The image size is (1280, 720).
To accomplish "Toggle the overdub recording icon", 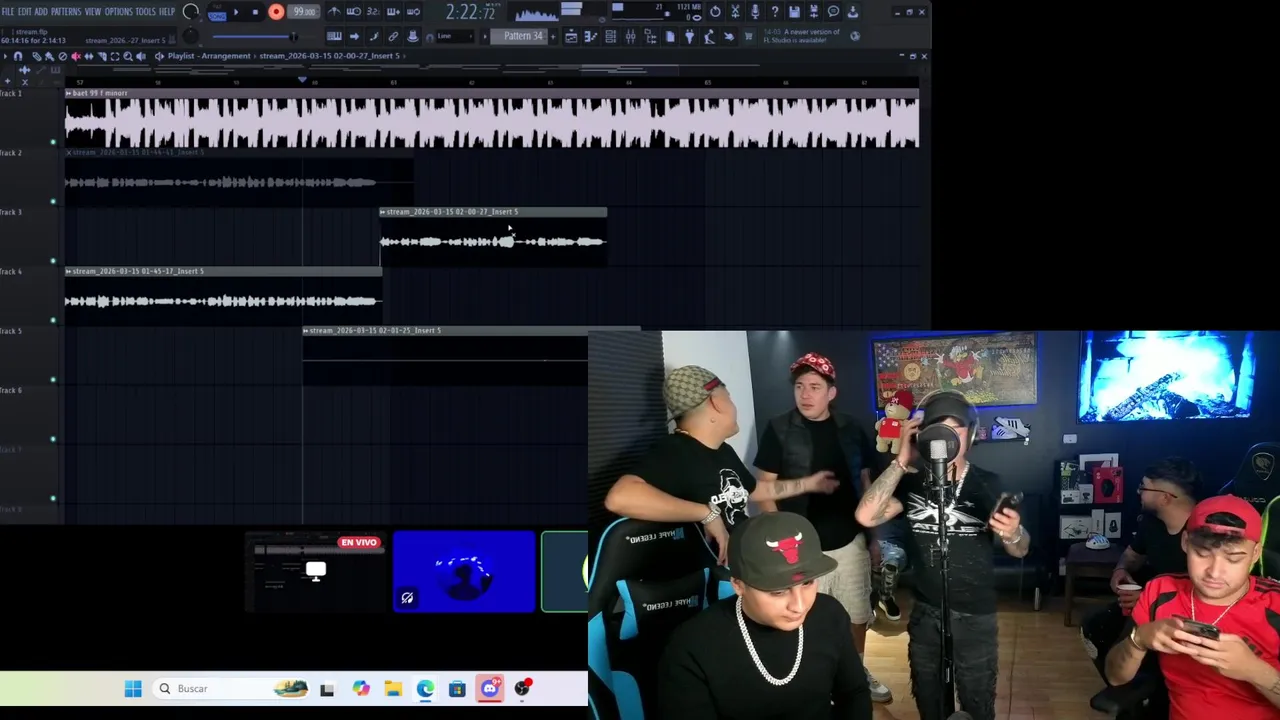I will pyautogui.click(x=393, y=12).
